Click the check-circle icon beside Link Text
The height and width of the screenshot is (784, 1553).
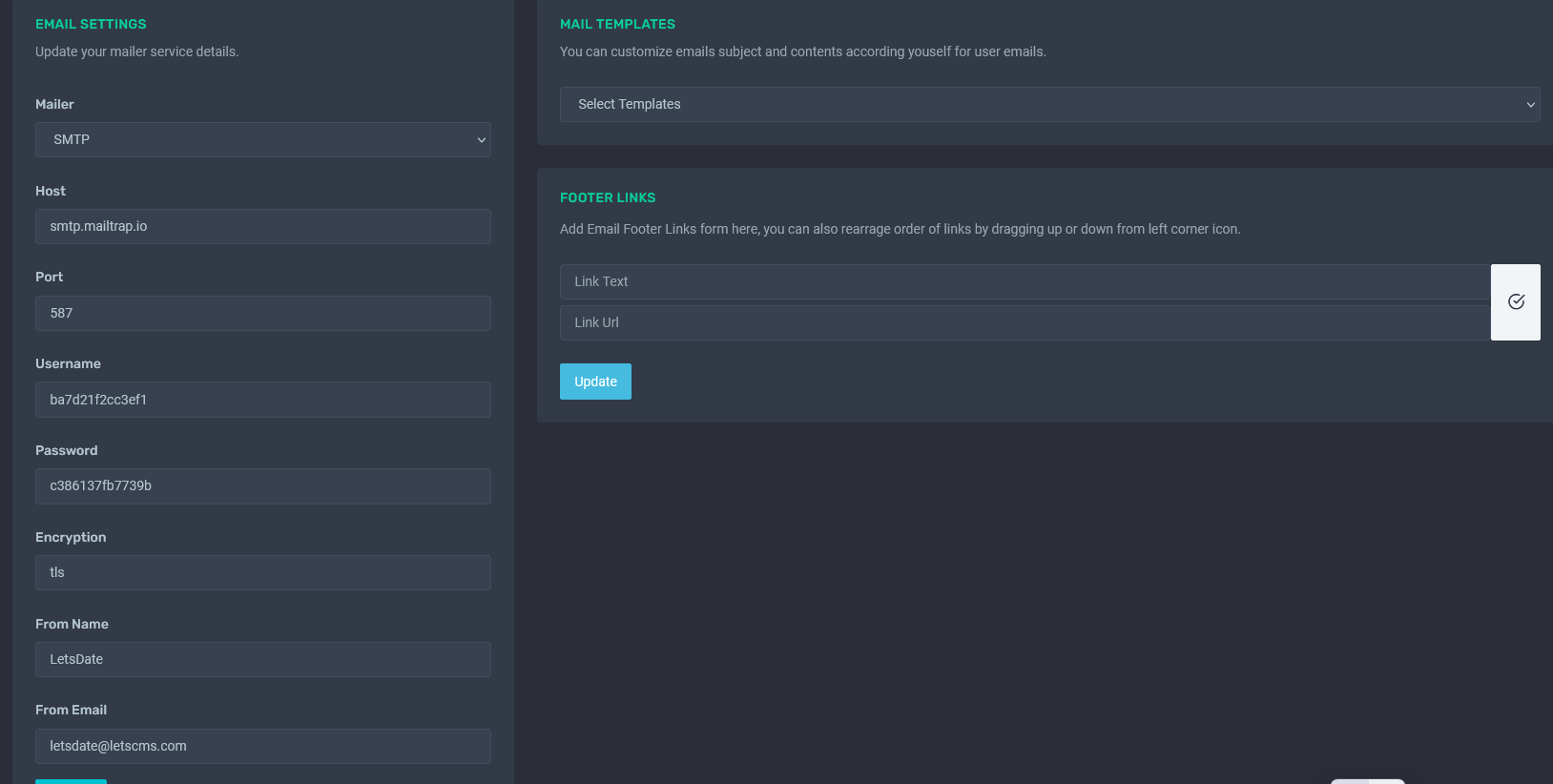point(1515,302)
